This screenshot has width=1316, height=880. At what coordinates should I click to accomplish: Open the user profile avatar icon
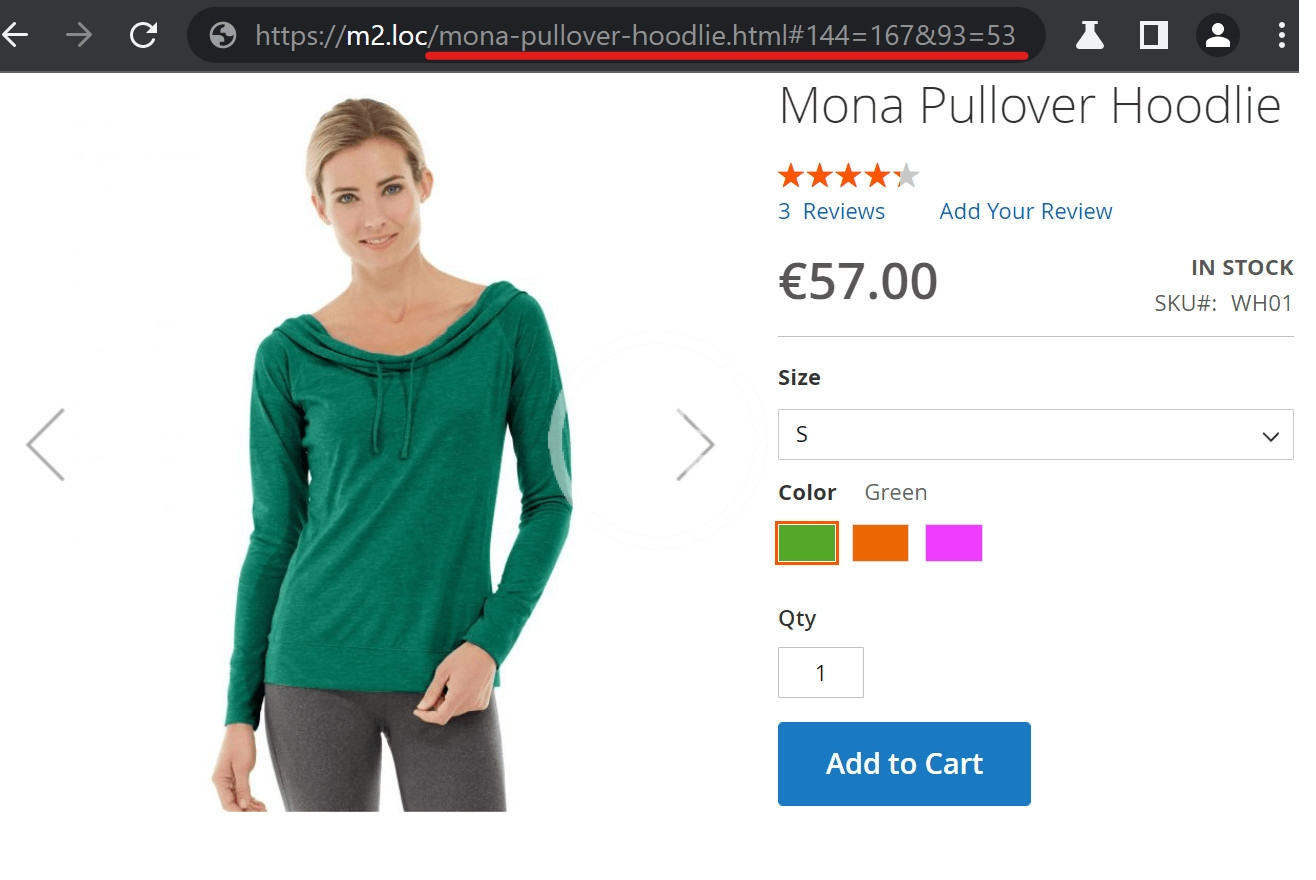pos(1217,36)
